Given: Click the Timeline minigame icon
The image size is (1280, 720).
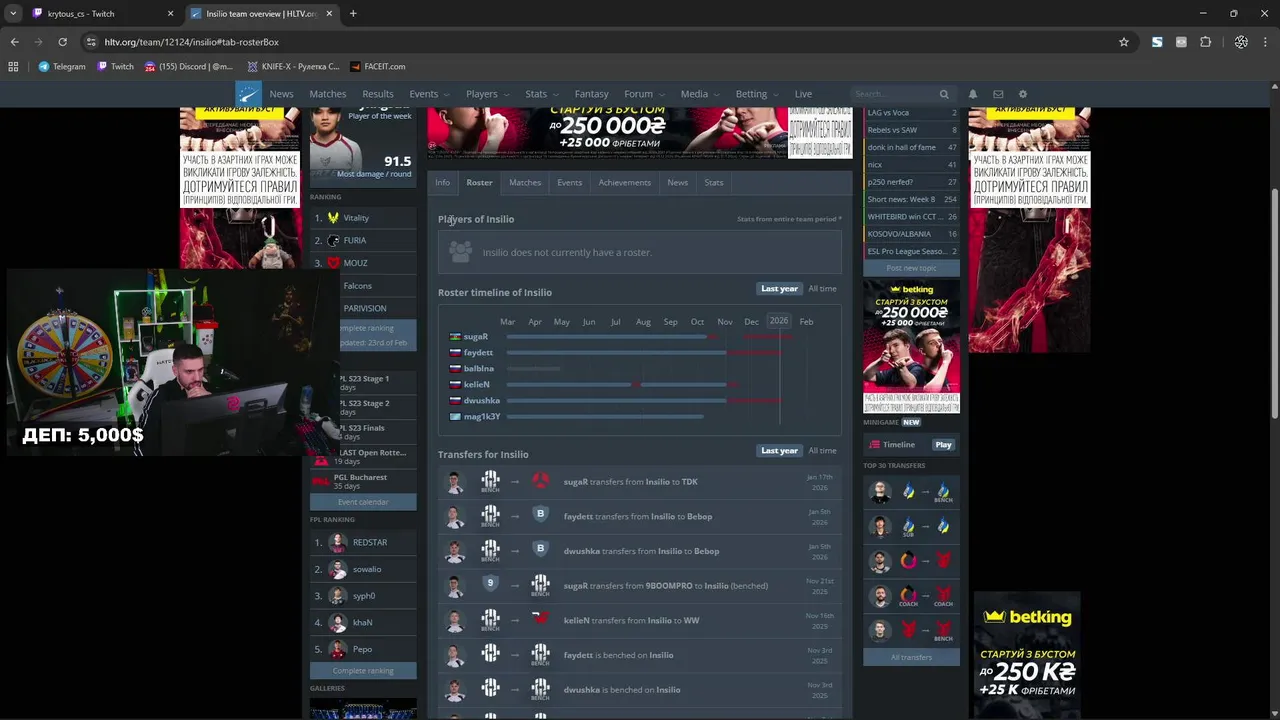Looking at the screenshot, I should tap(875, 445).
